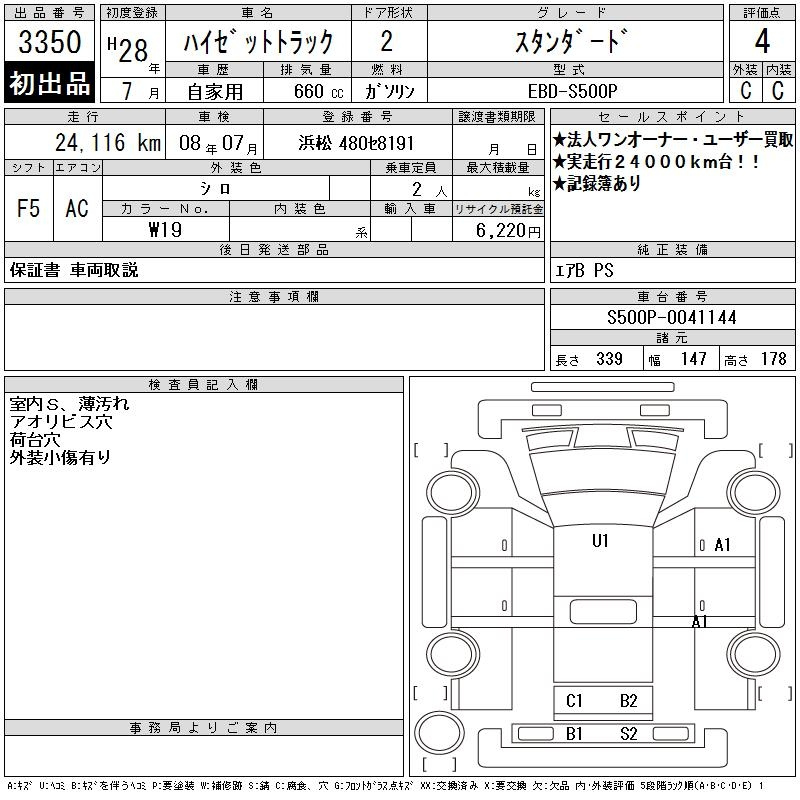Select the overall score 4 box

762,42
